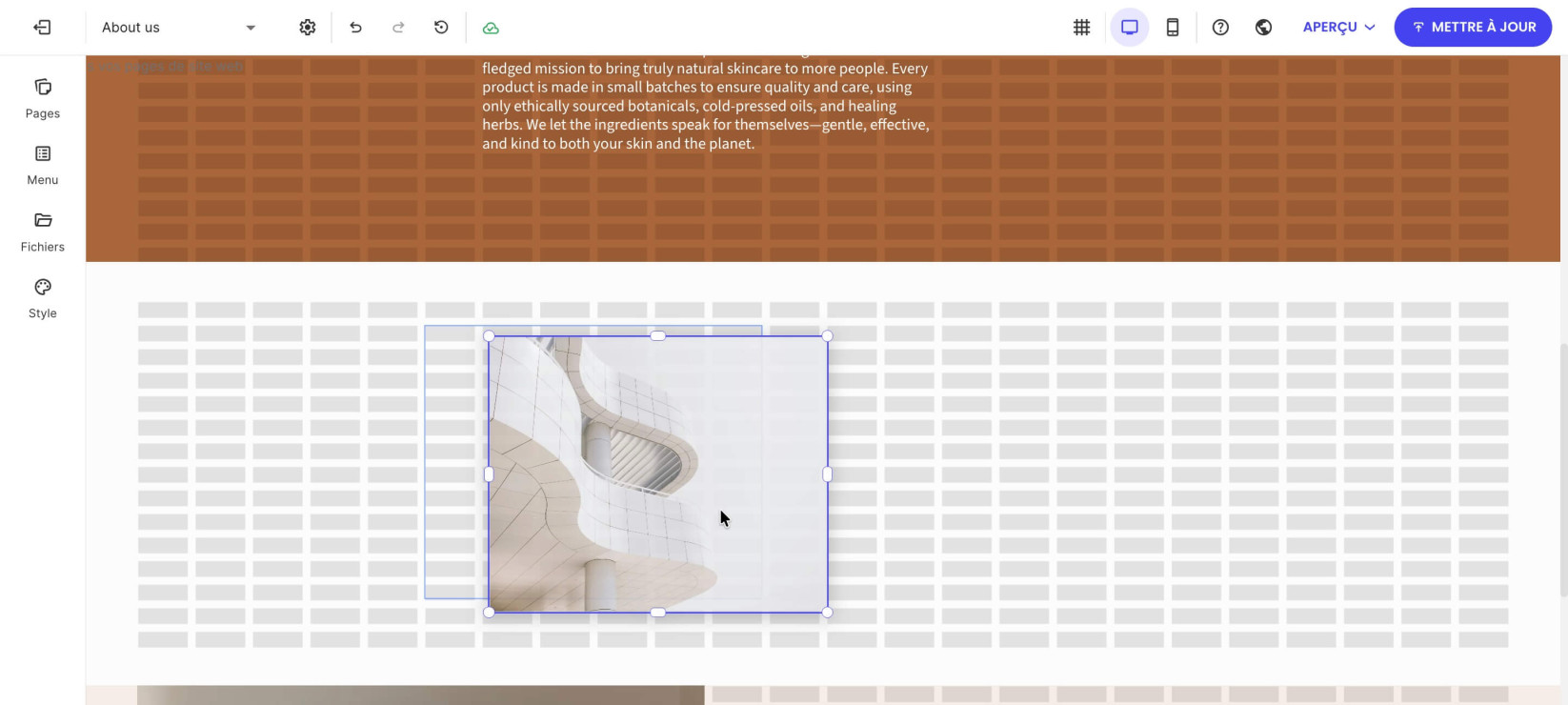Click the image's top-left resize handle
1568x705 pixels.
489,335
